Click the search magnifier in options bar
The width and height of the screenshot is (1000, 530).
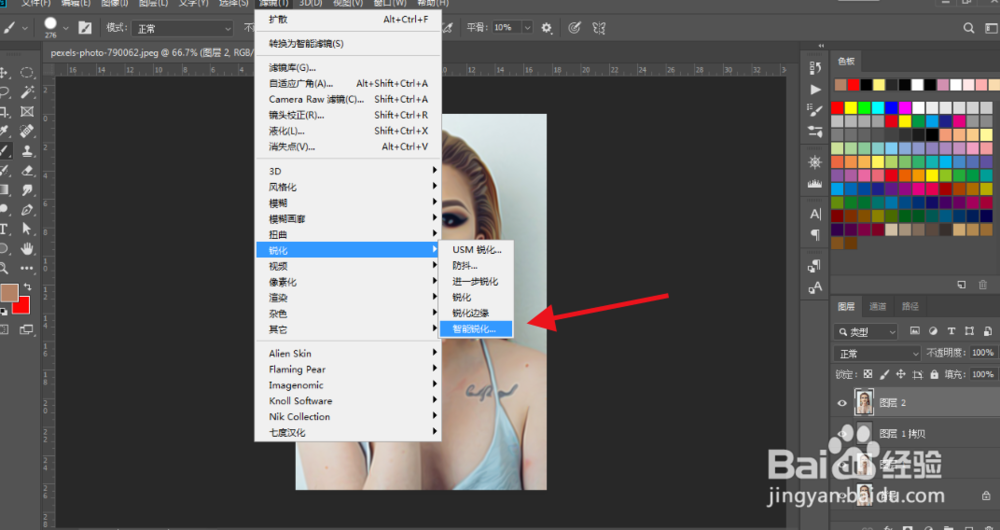point(969,28)
